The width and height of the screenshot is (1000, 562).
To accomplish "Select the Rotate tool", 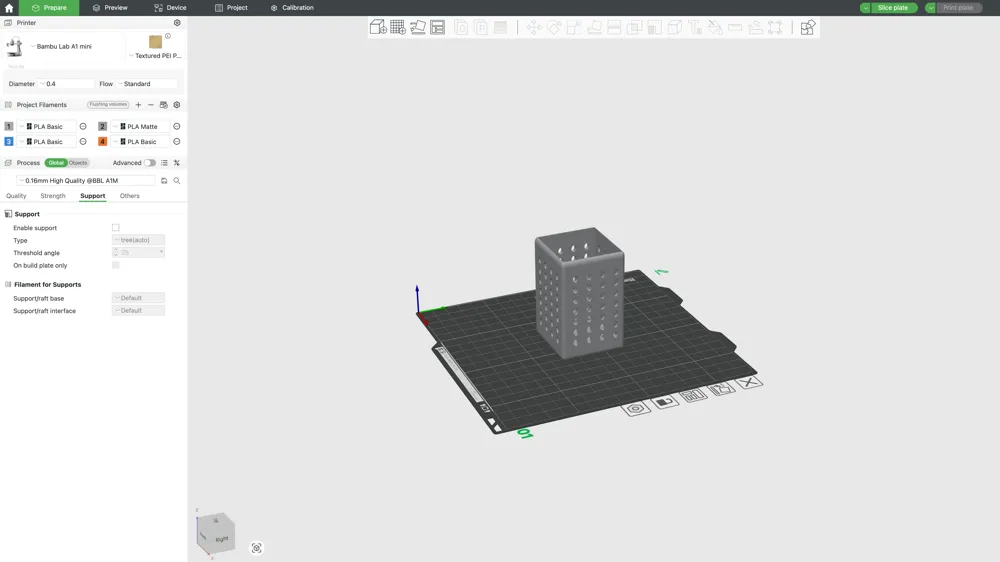I will [x=554, y=27].
